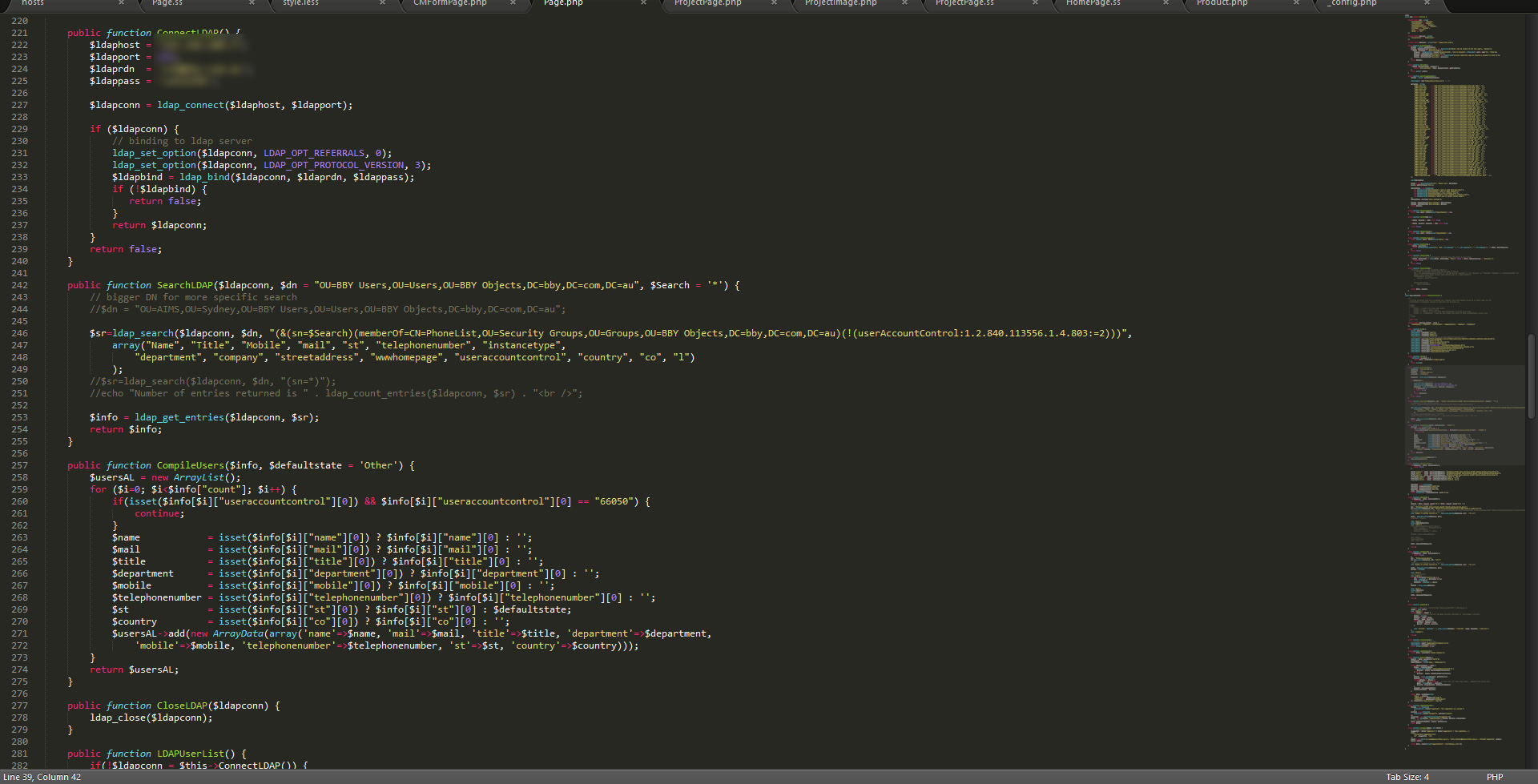This screenshot has height=784, width=1538.
Task: Click line number 242 in the gutter
Action: tap(19, 285)
